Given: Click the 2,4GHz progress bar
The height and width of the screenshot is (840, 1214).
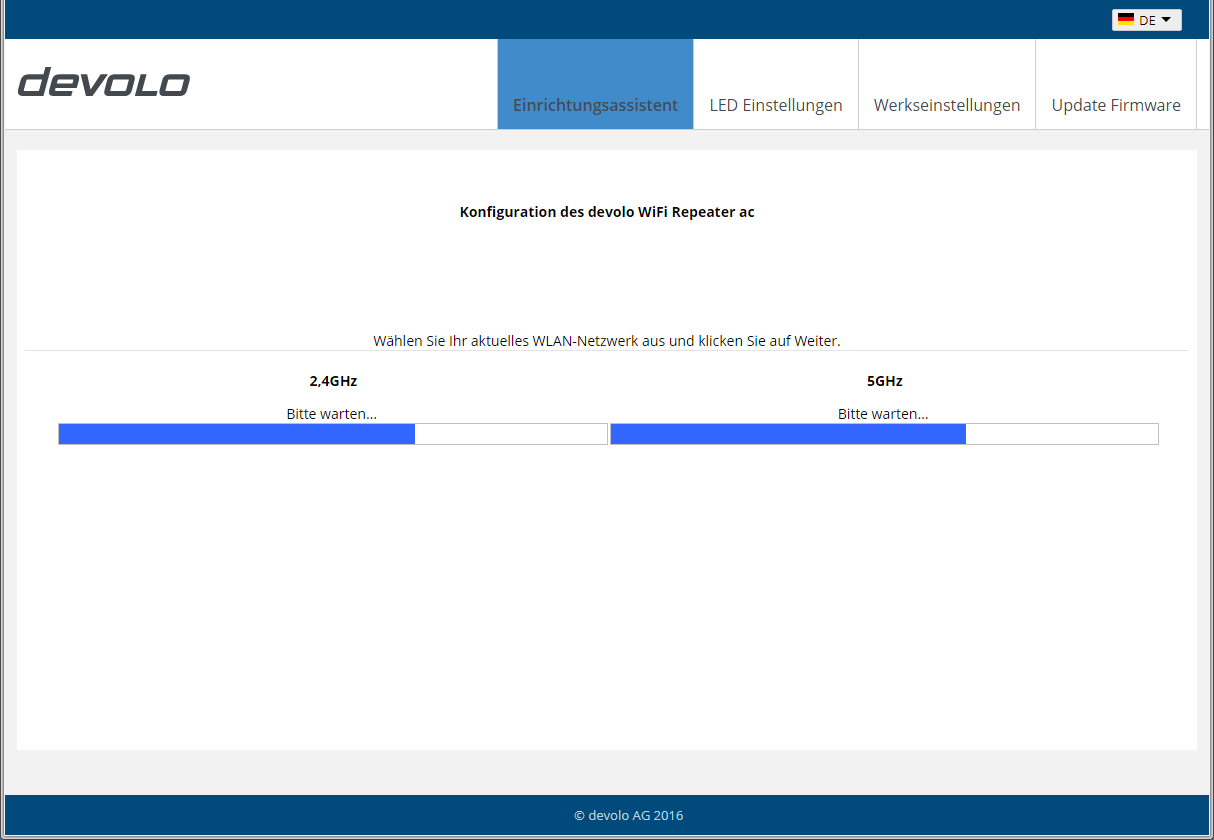Looking at the screenshot, I should (333, 434).
